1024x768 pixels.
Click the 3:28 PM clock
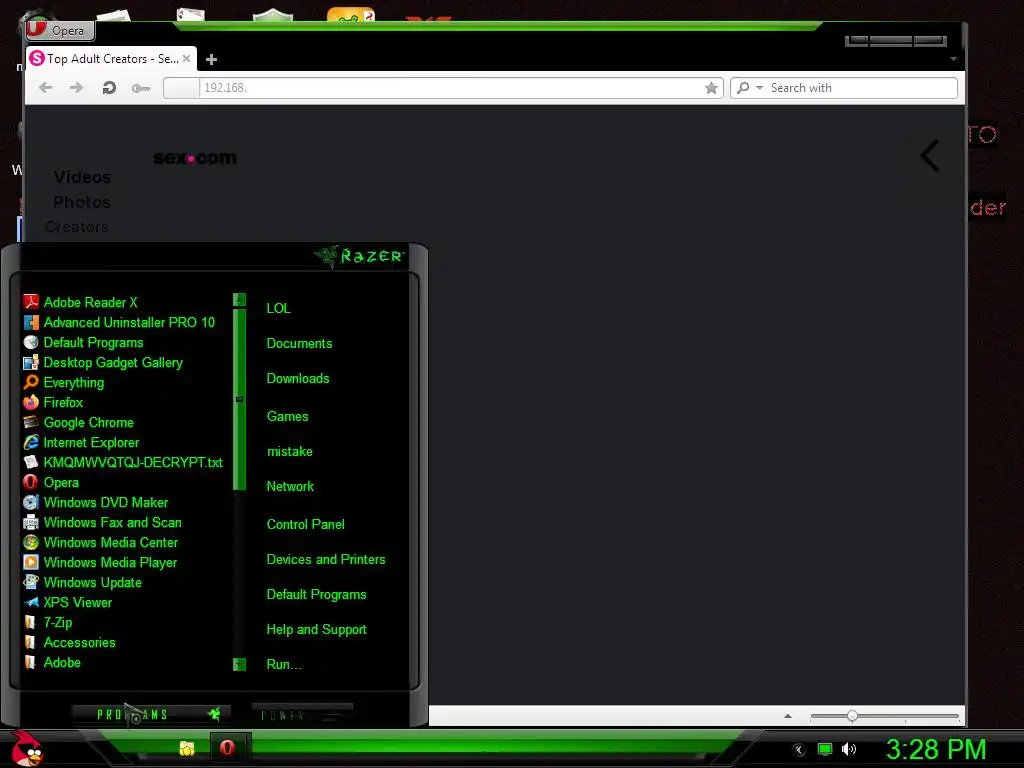[x=936, y=749]
